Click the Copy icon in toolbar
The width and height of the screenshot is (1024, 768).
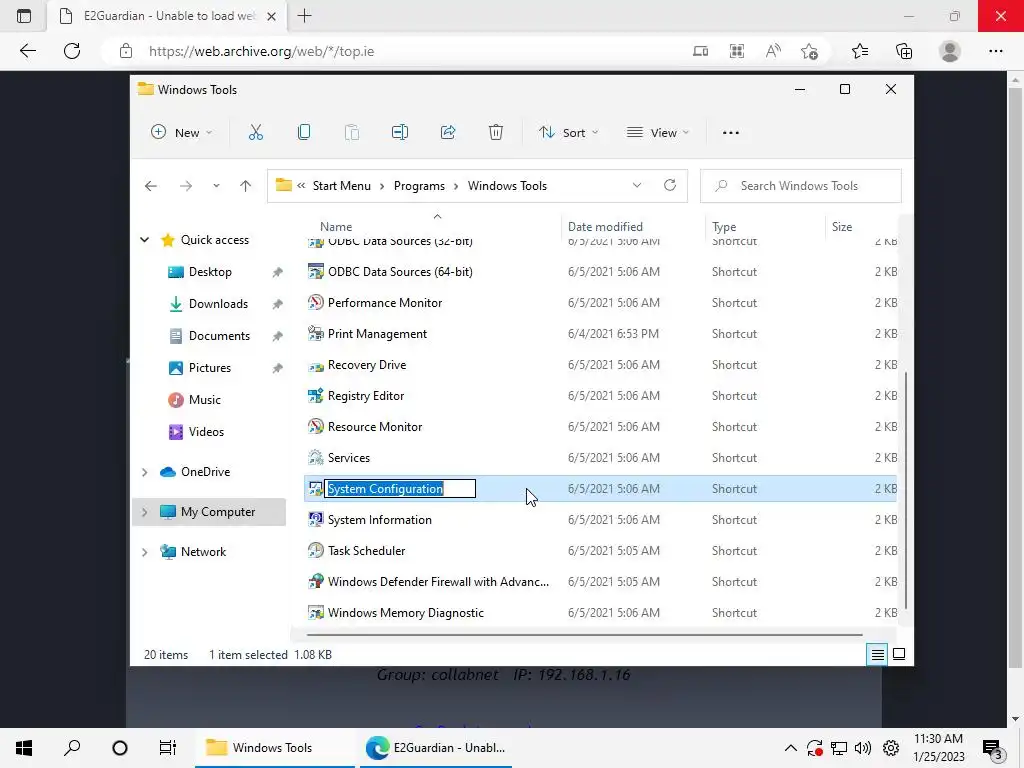pos(304,133)
